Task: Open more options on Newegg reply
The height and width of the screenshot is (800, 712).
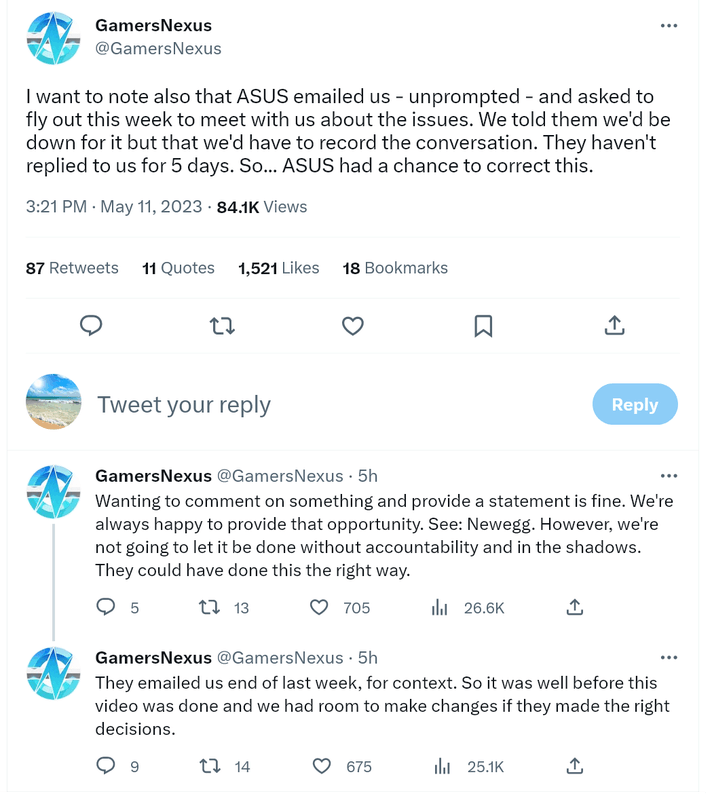Action: pyautogui.click(x=669, y=476)
